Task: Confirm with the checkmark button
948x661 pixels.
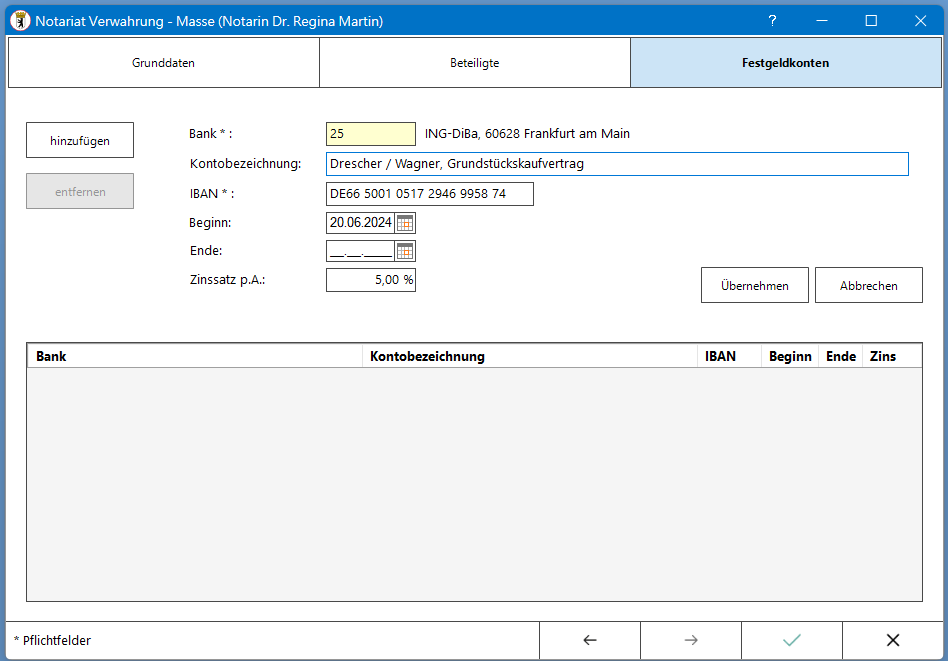Action: coord(792,641)
